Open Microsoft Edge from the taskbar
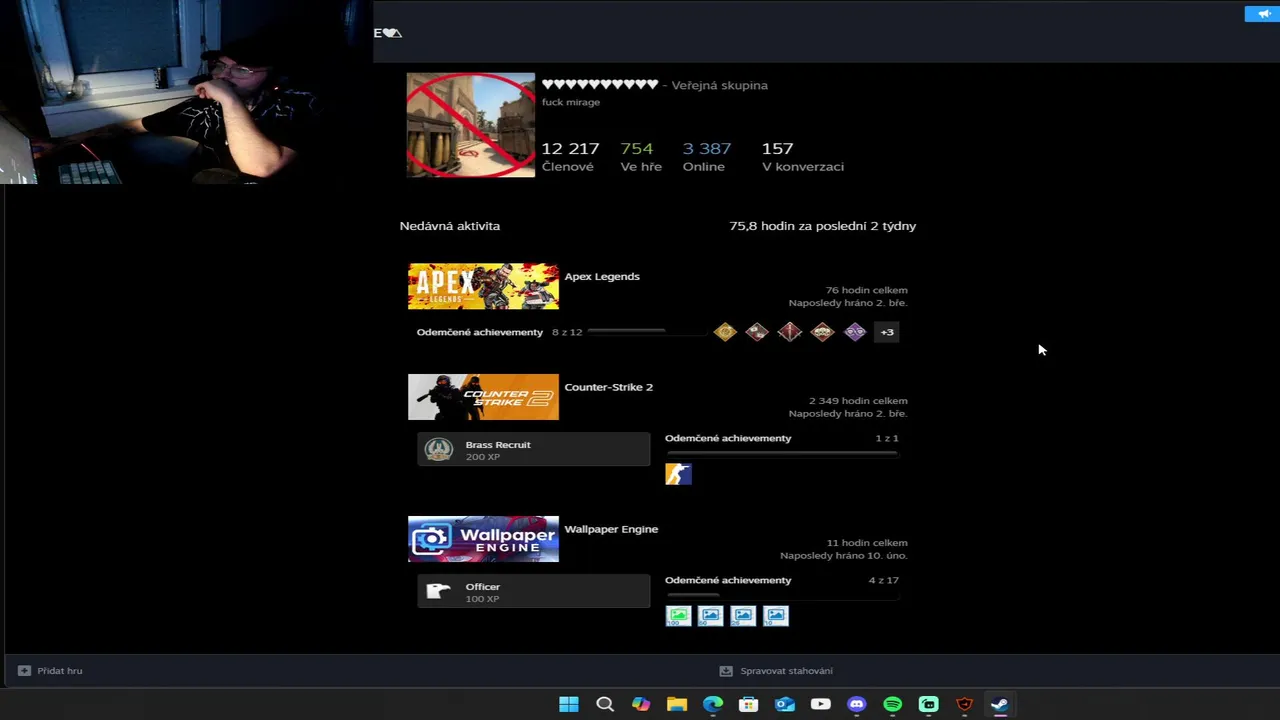This screenshot has height=720, width=1280. (713, 704)
